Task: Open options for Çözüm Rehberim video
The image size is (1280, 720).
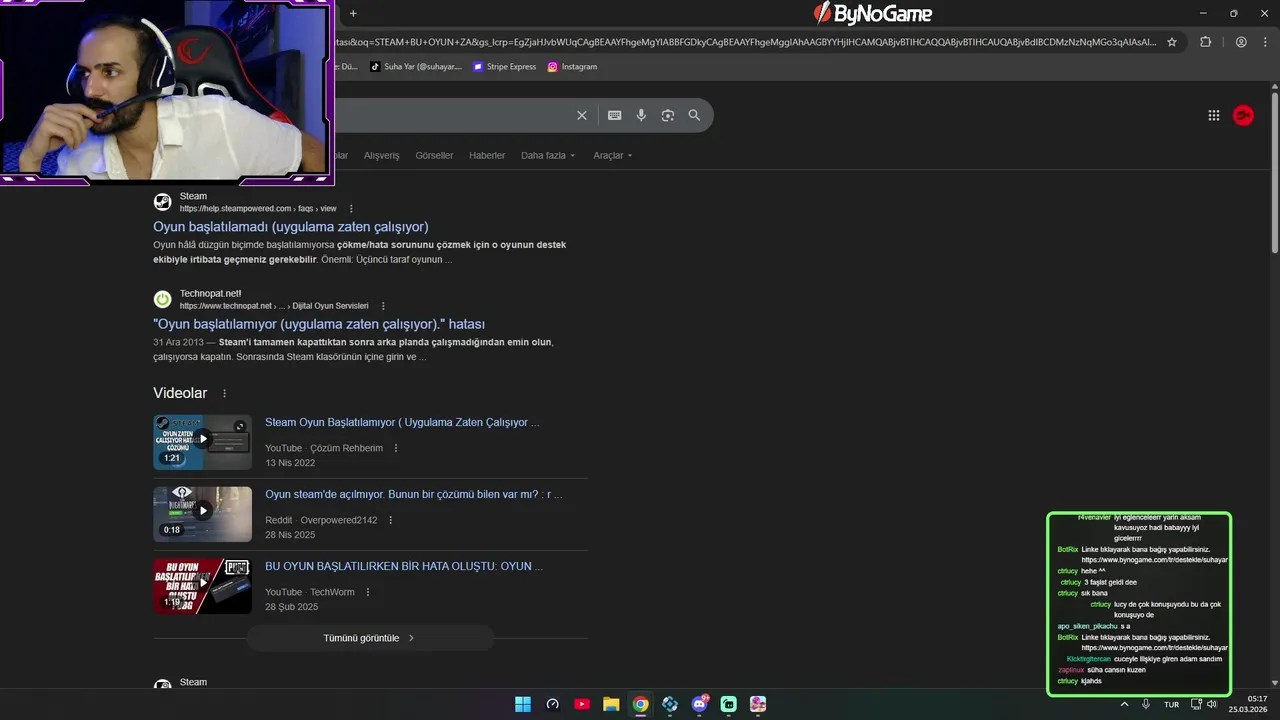Action: click(396, 448)
